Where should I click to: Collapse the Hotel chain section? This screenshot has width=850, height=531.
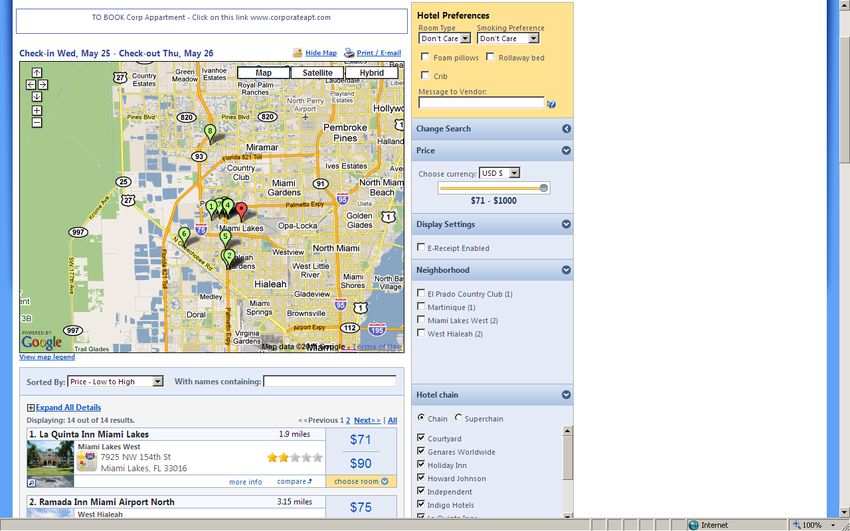point(566,395)
